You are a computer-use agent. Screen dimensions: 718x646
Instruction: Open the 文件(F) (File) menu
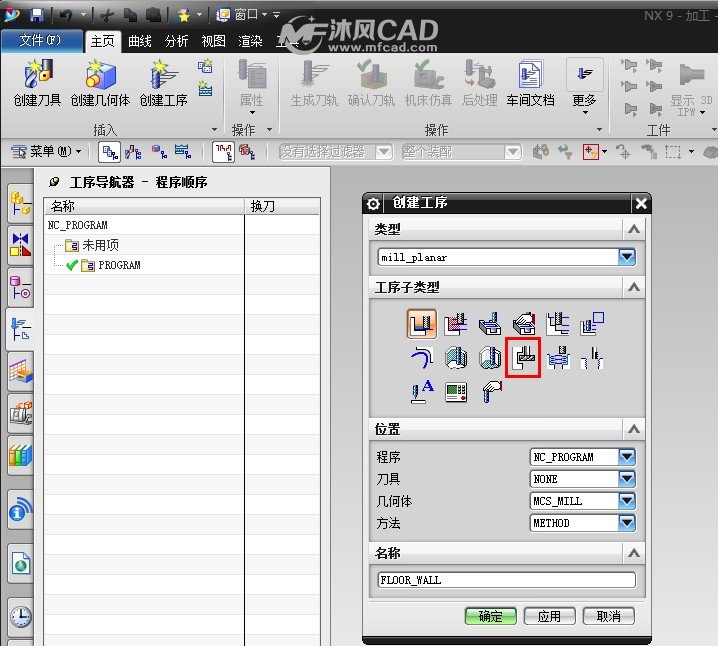tap(40, 41)
